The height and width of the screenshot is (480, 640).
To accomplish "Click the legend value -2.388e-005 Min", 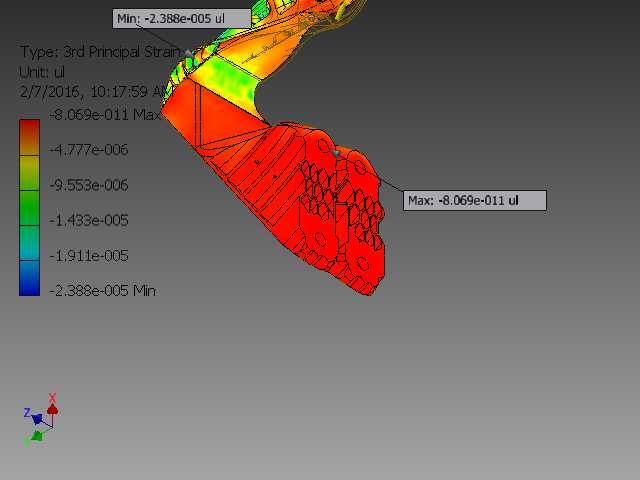I will pyautogui.click(x=102, y=291).
